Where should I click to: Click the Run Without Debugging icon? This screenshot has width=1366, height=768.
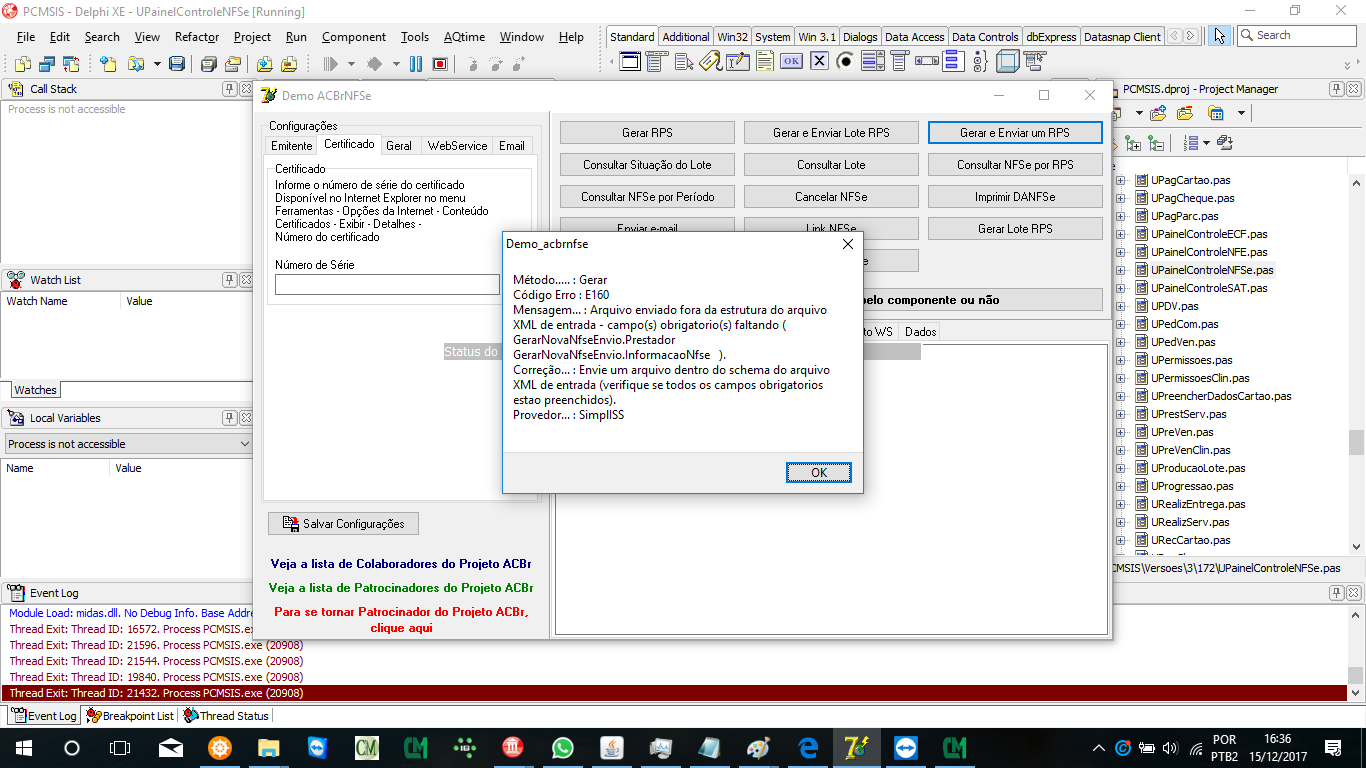pos(375,64)
